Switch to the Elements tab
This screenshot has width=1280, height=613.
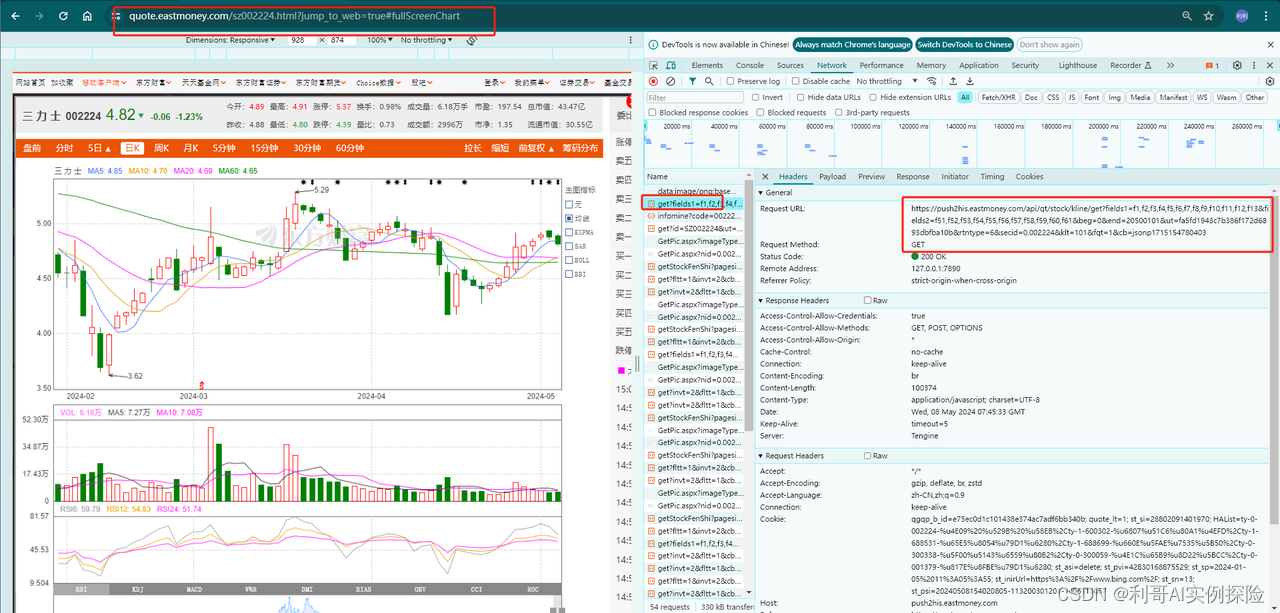tap(707, 65)
